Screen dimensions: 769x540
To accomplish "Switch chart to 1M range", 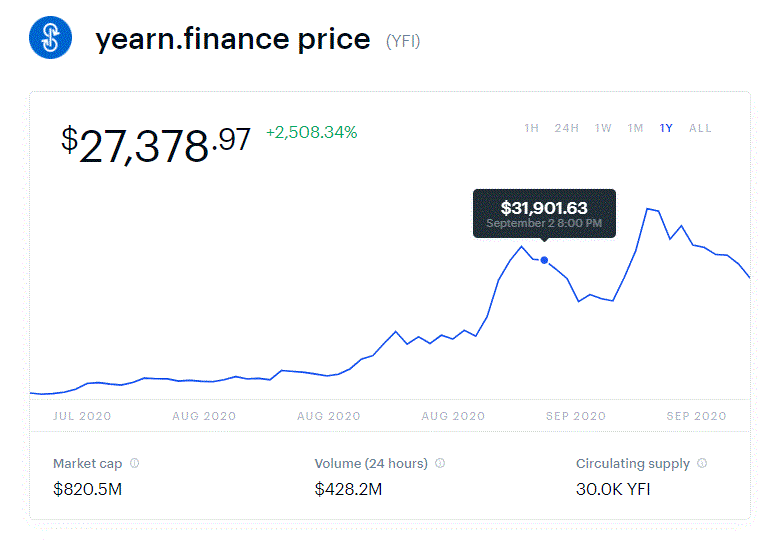I will pyautogui.click(x=635, y=128).
